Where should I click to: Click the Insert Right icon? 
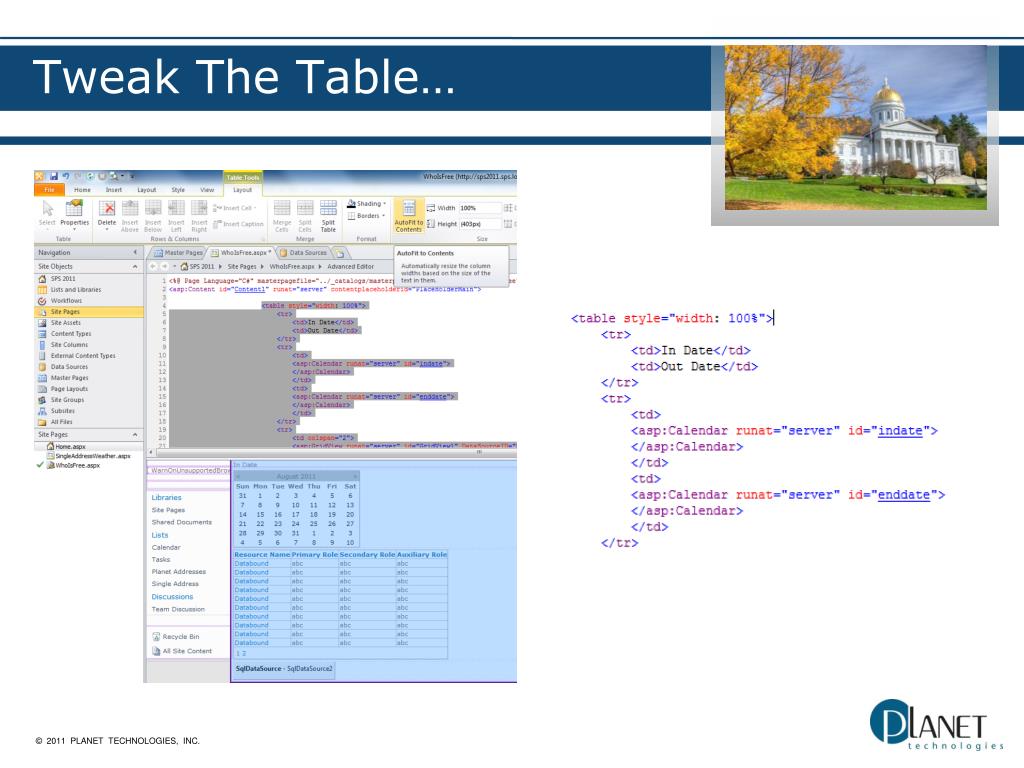point(199,208)
